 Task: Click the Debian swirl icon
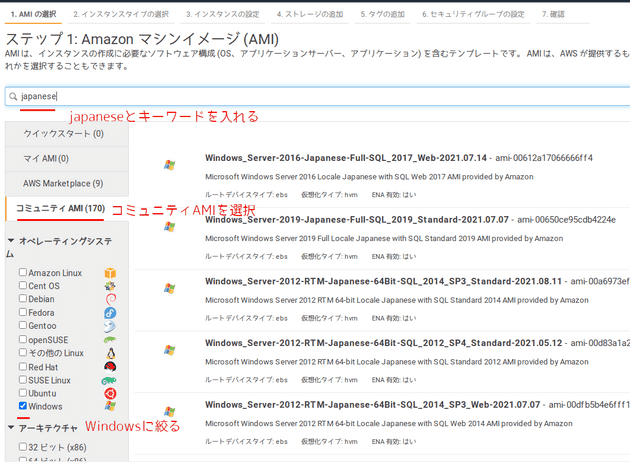(110, 299)
